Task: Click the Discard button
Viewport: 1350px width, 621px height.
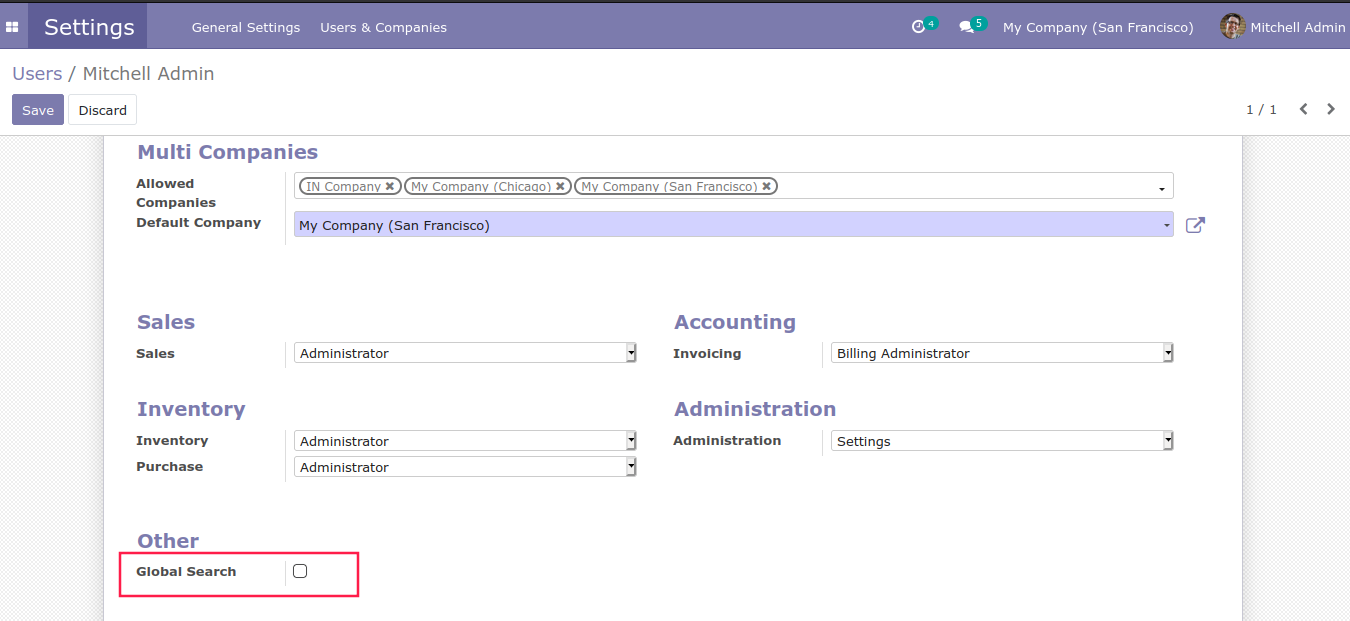Action: [102, 110]
